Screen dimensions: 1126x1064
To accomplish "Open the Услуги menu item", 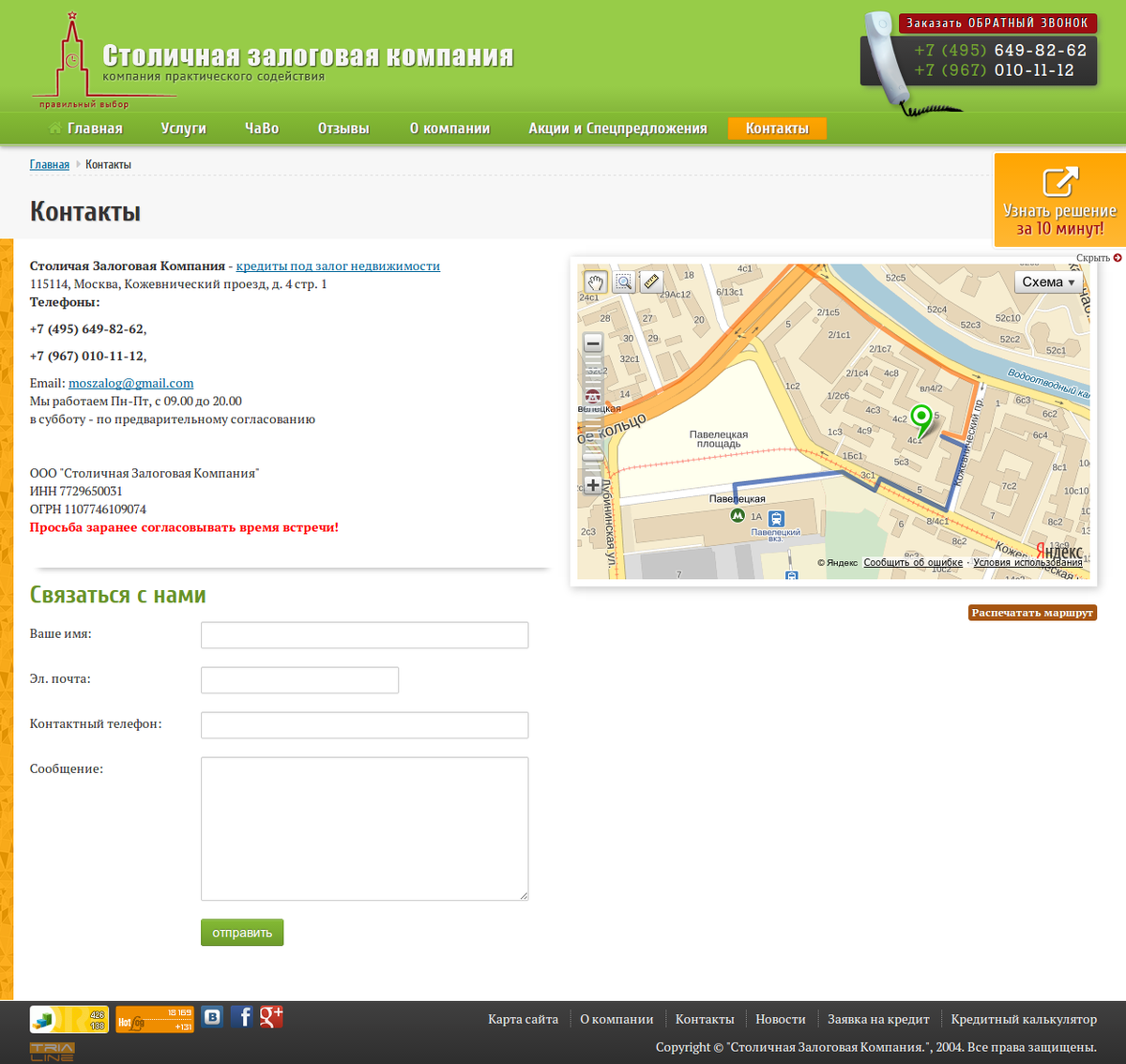I will tap(183, 129).
